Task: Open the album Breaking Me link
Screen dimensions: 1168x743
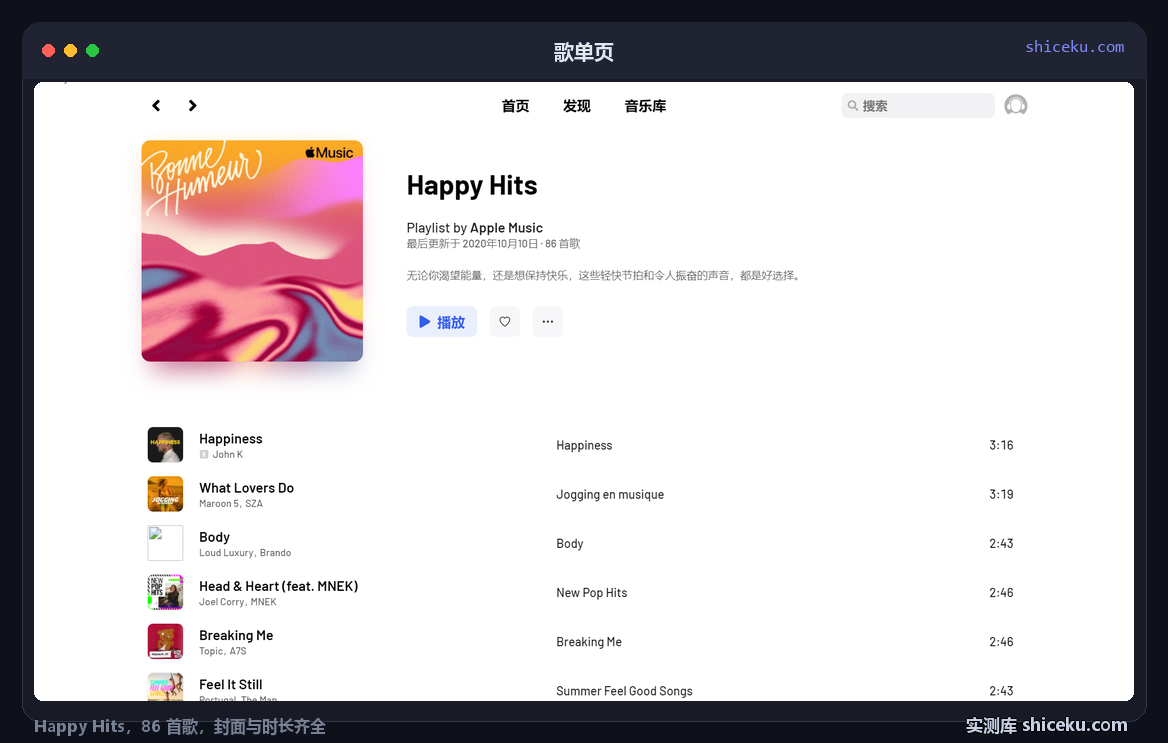Action: pyautogui.click(x=589, y=642)
